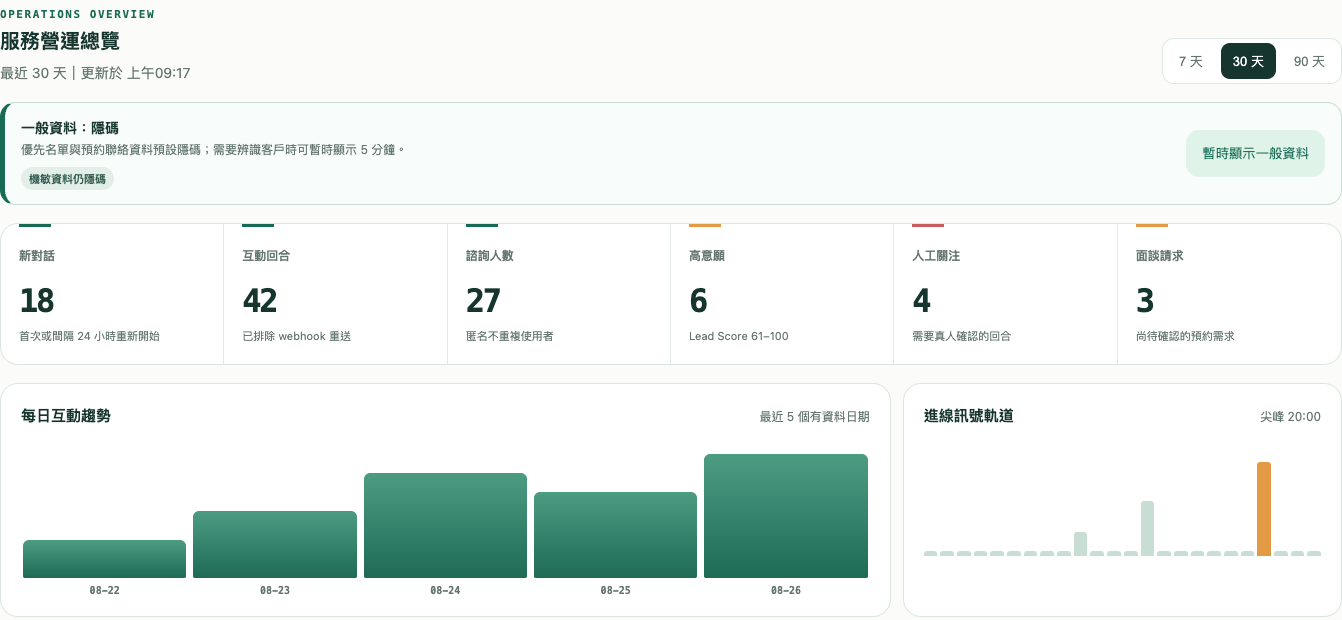Click the orange peak bar in 進線訊號軌道

pos(1264,509)
